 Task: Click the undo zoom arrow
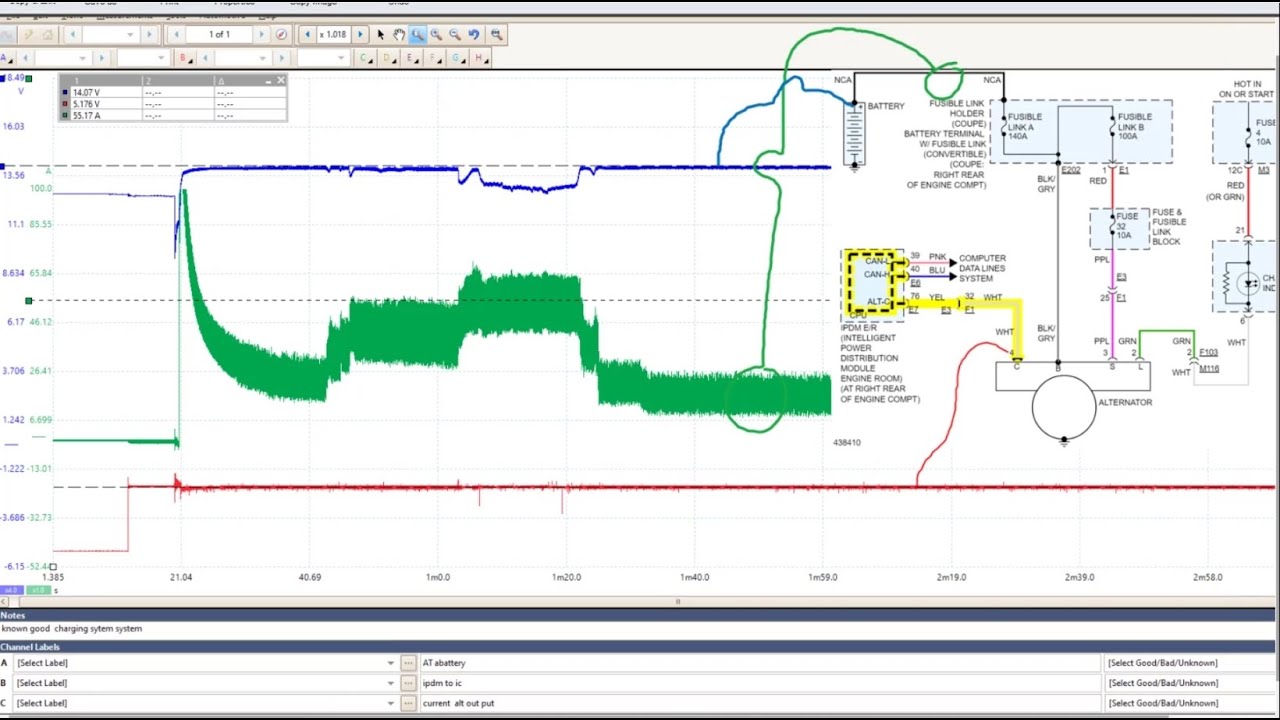pyautogui.click(x=474, y=35)
